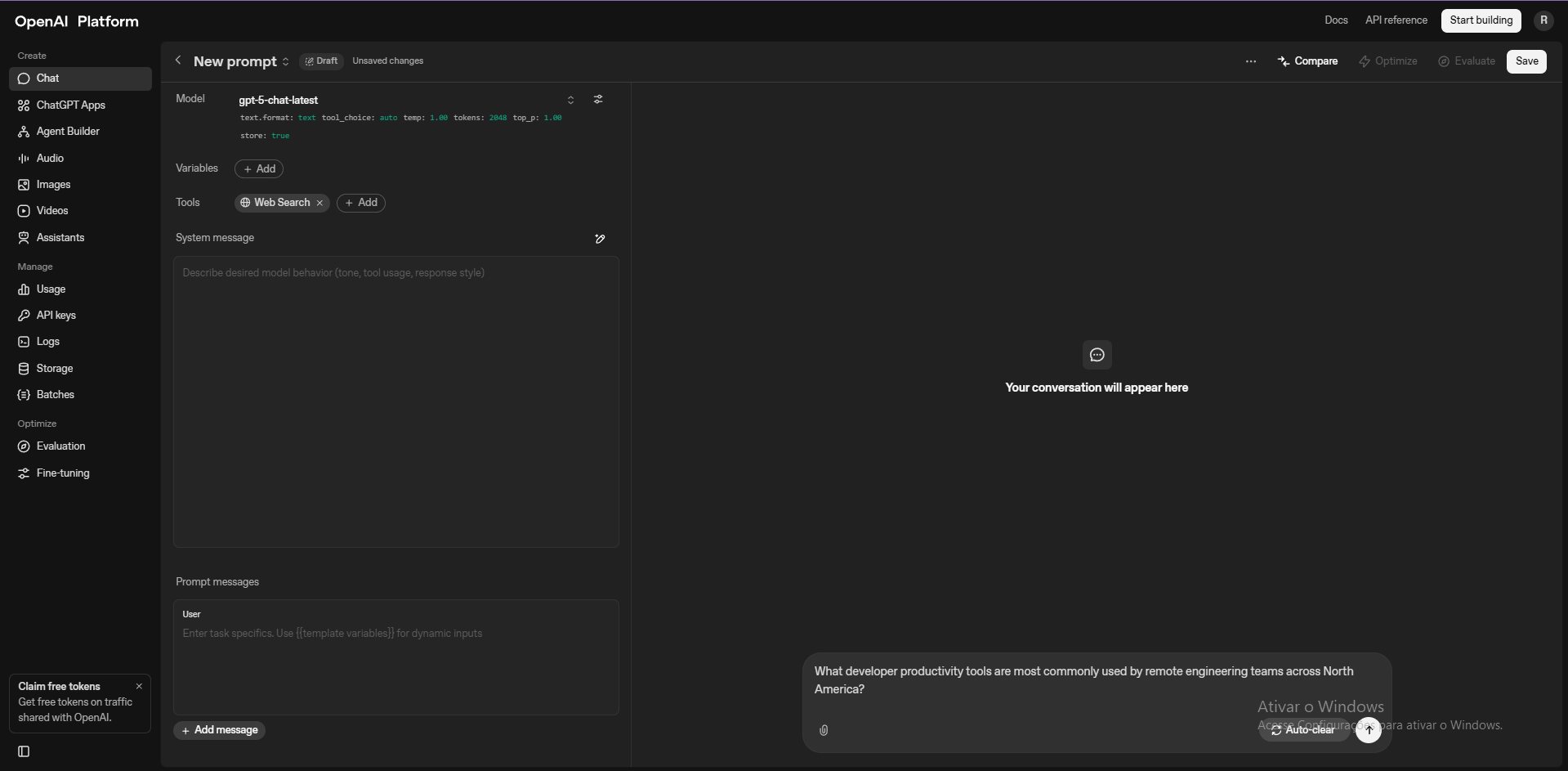
Task: Collapse the left sidebar panel
Action: (x=24, y=751)
